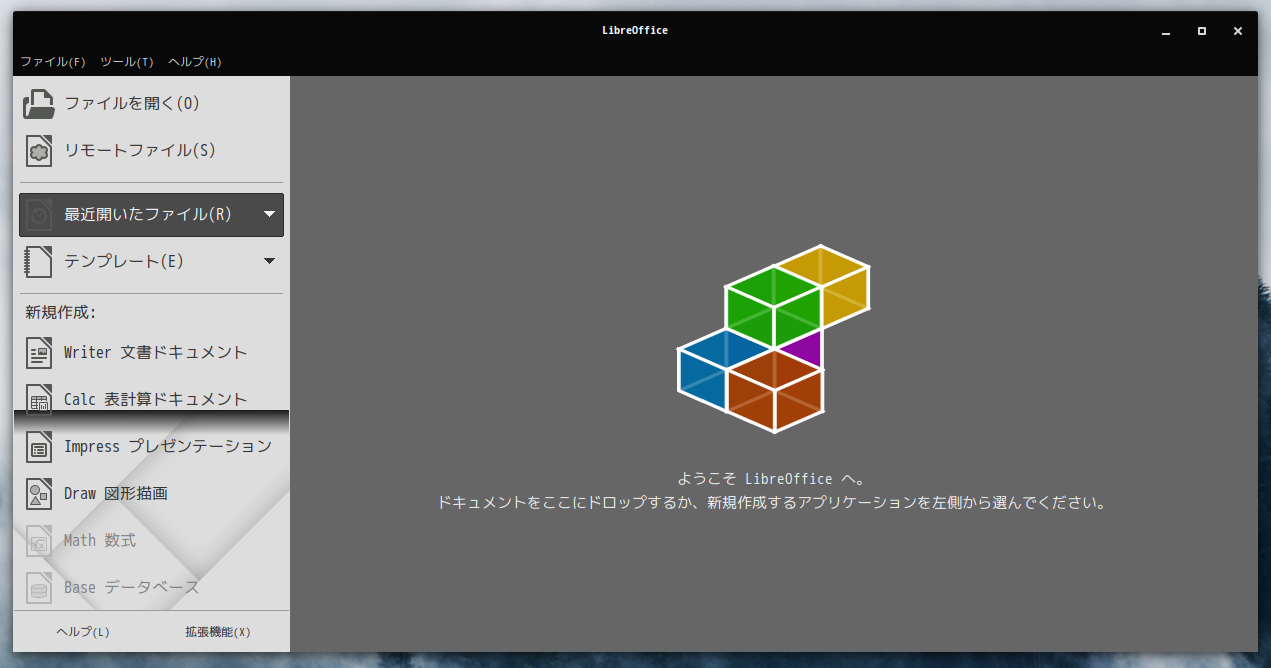Click the LibreOffice window title

coord(635,30)
